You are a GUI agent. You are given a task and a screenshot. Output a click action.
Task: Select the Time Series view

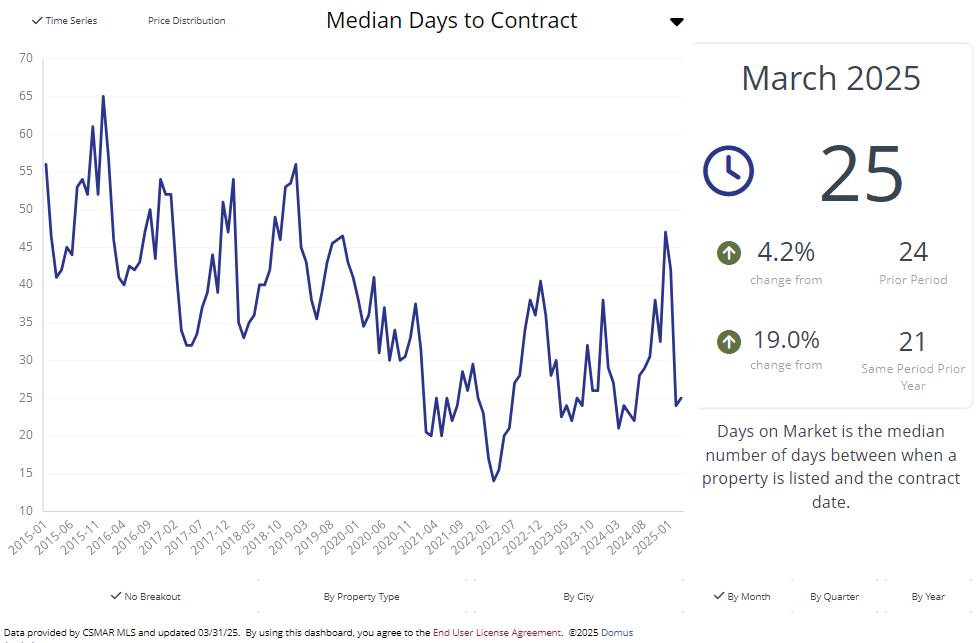(x=64, y=21)
